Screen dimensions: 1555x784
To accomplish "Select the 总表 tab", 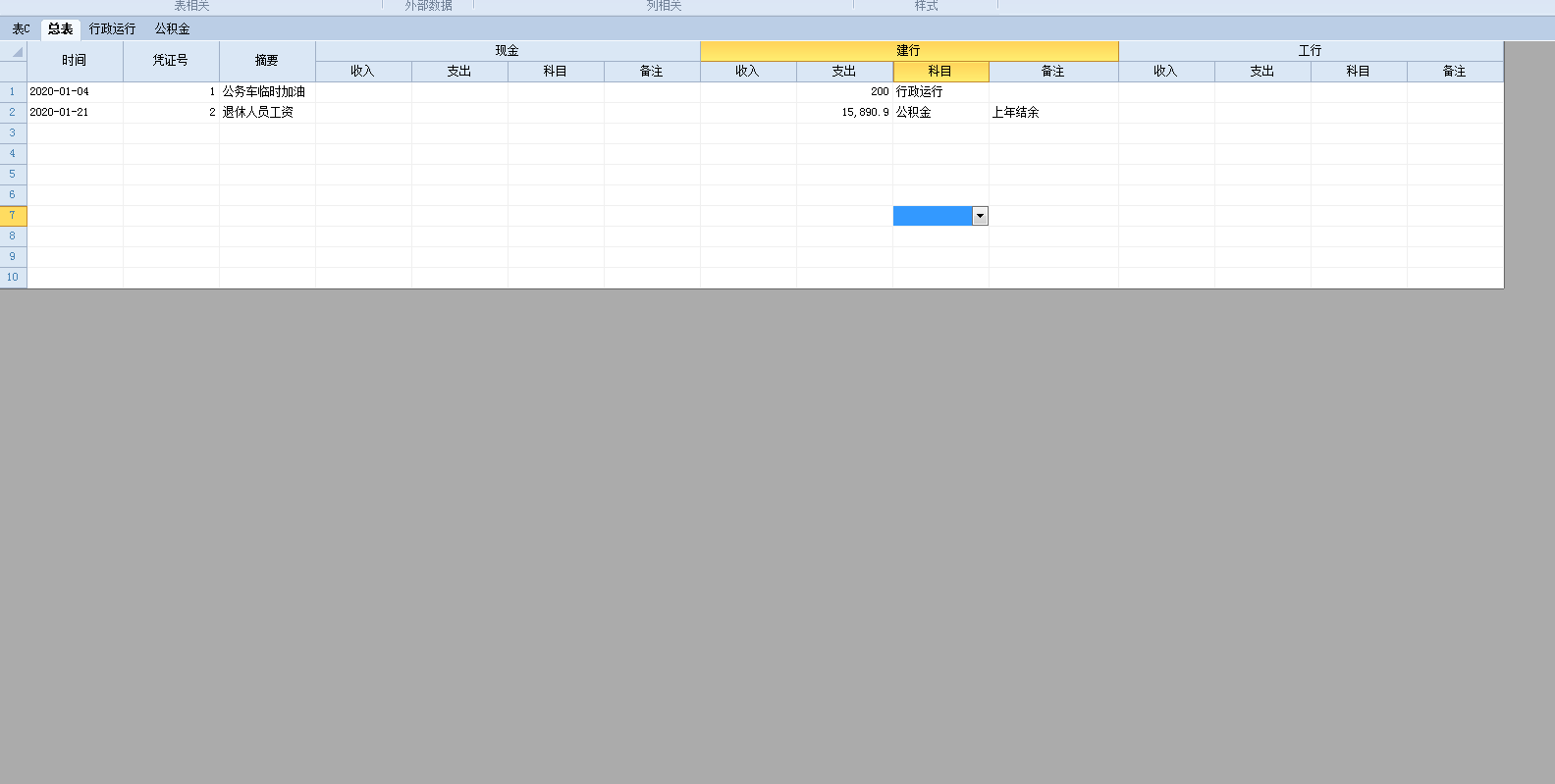I will (61, 29).
